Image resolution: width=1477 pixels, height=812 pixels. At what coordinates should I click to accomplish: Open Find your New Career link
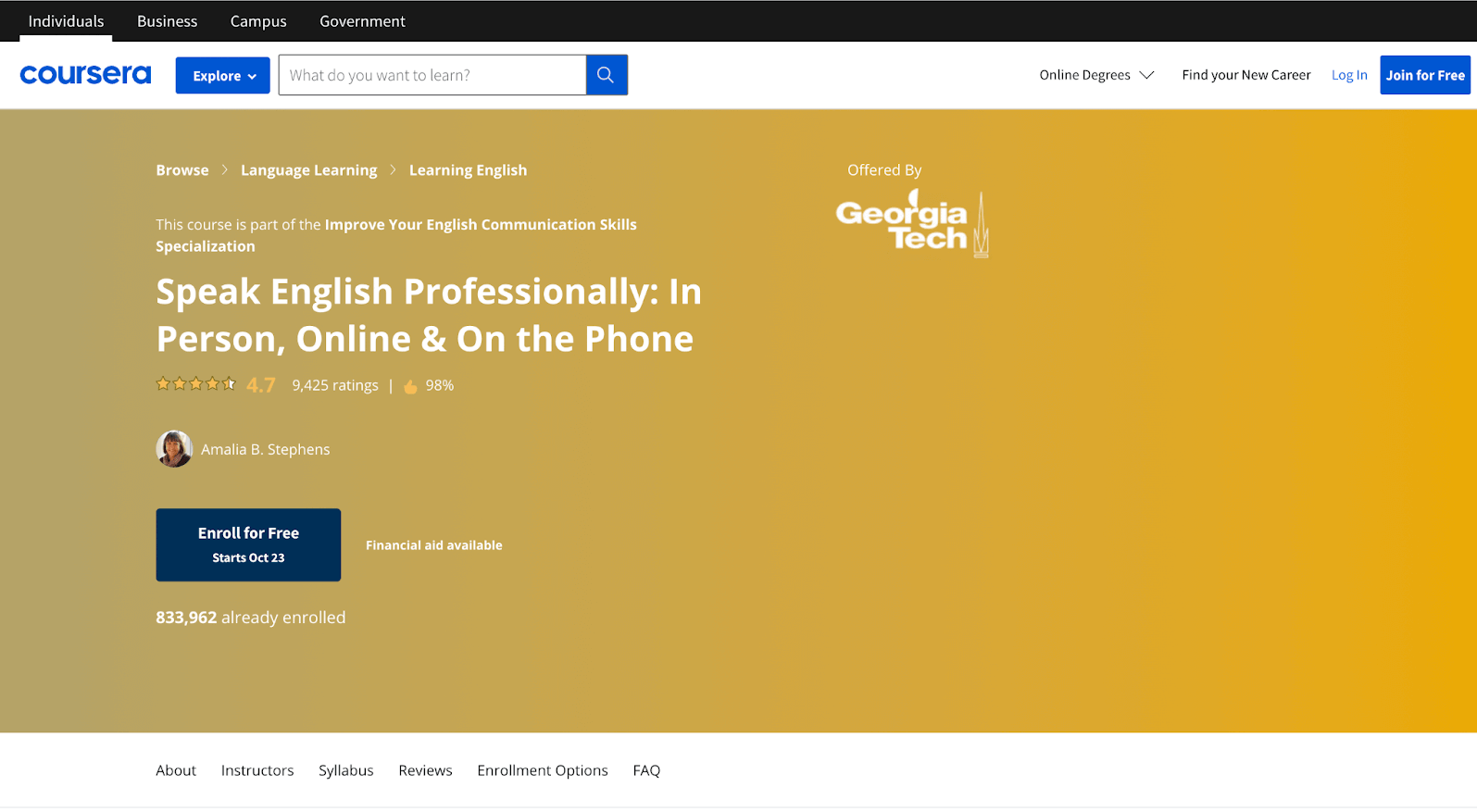[x=1245, y=75]
